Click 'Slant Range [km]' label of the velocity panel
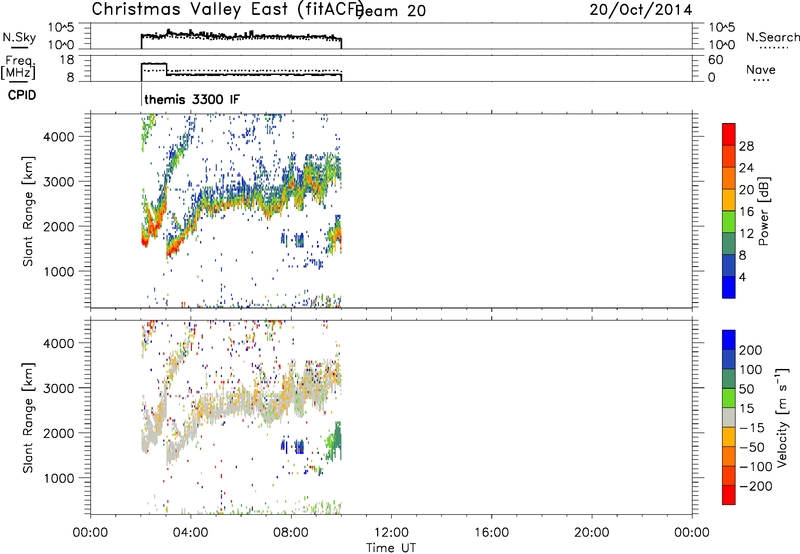800x554 pixels. pyautogui.click(x=28, y=418)
